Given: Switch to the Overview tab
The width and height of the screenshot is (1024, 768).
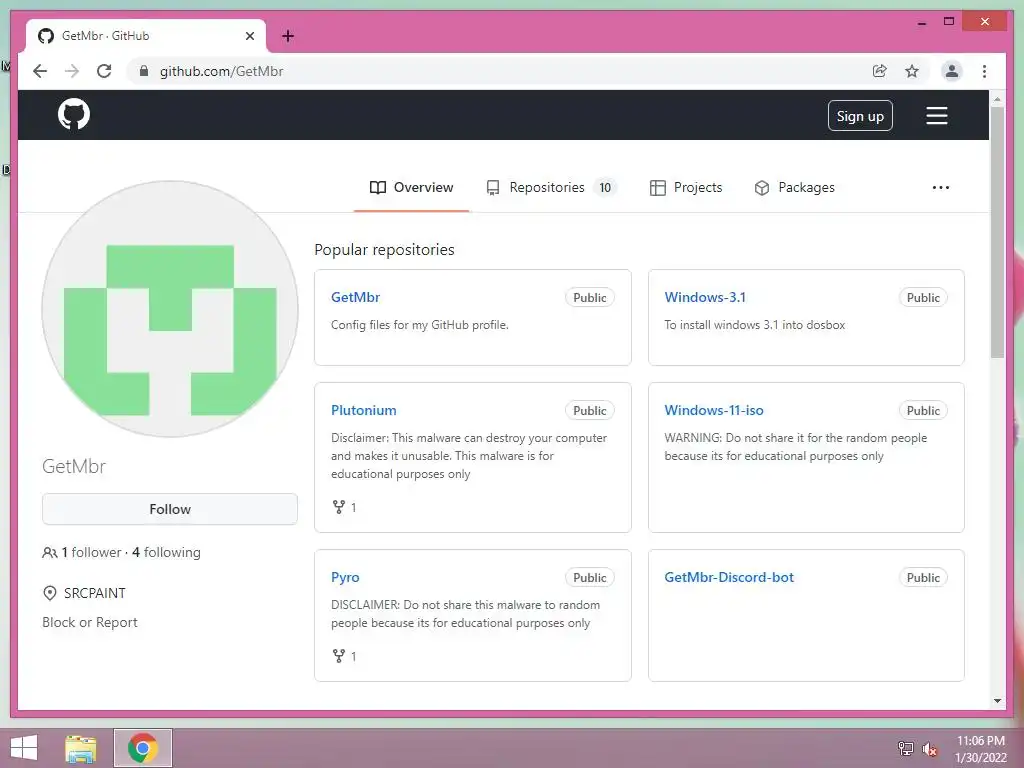Looking at the screenshot, I should tap(411, 187).
